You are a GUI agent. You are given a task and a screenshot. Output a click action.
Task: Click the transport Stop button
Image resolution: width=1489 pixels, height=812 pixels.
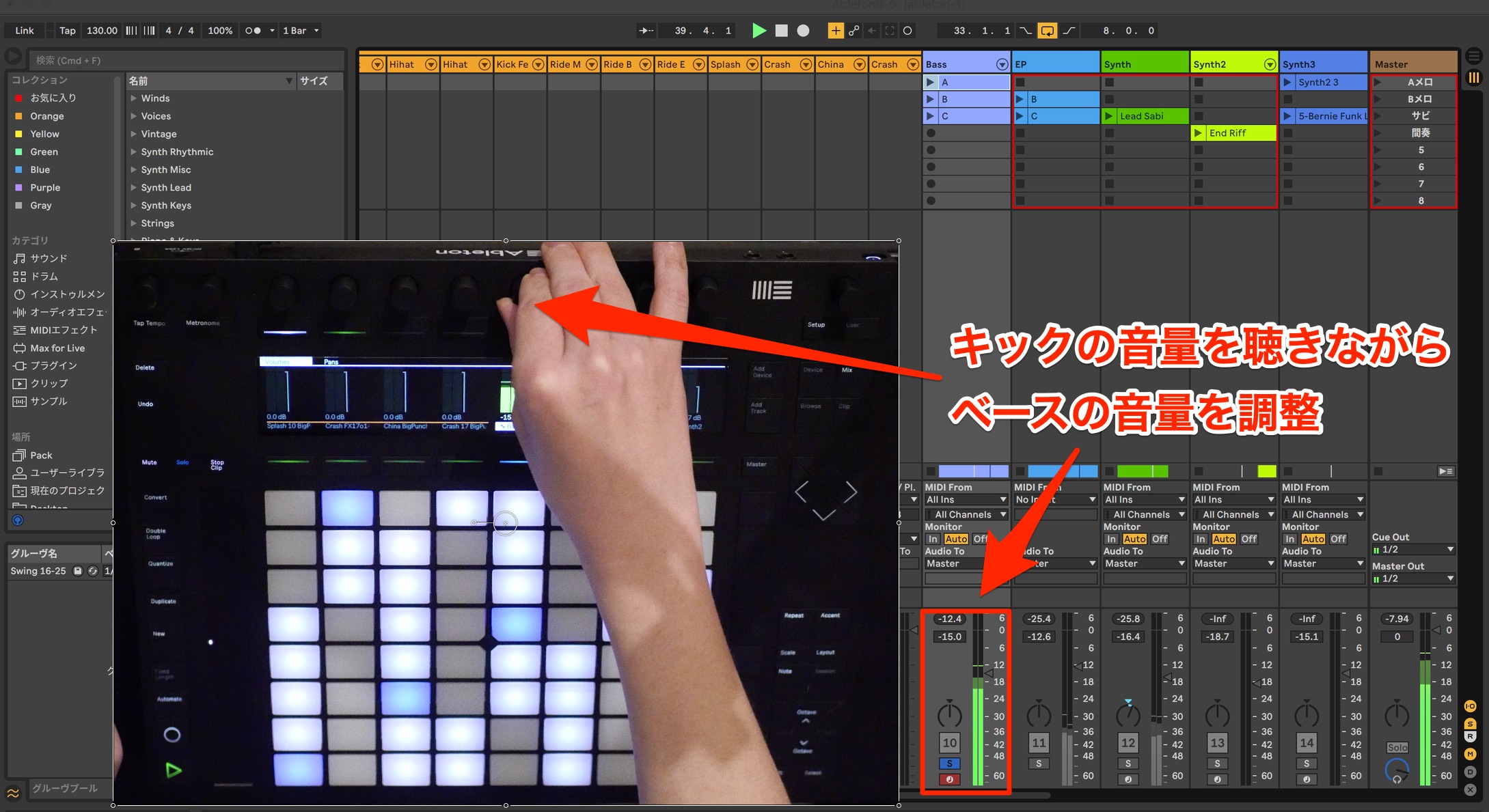point(782,31)
